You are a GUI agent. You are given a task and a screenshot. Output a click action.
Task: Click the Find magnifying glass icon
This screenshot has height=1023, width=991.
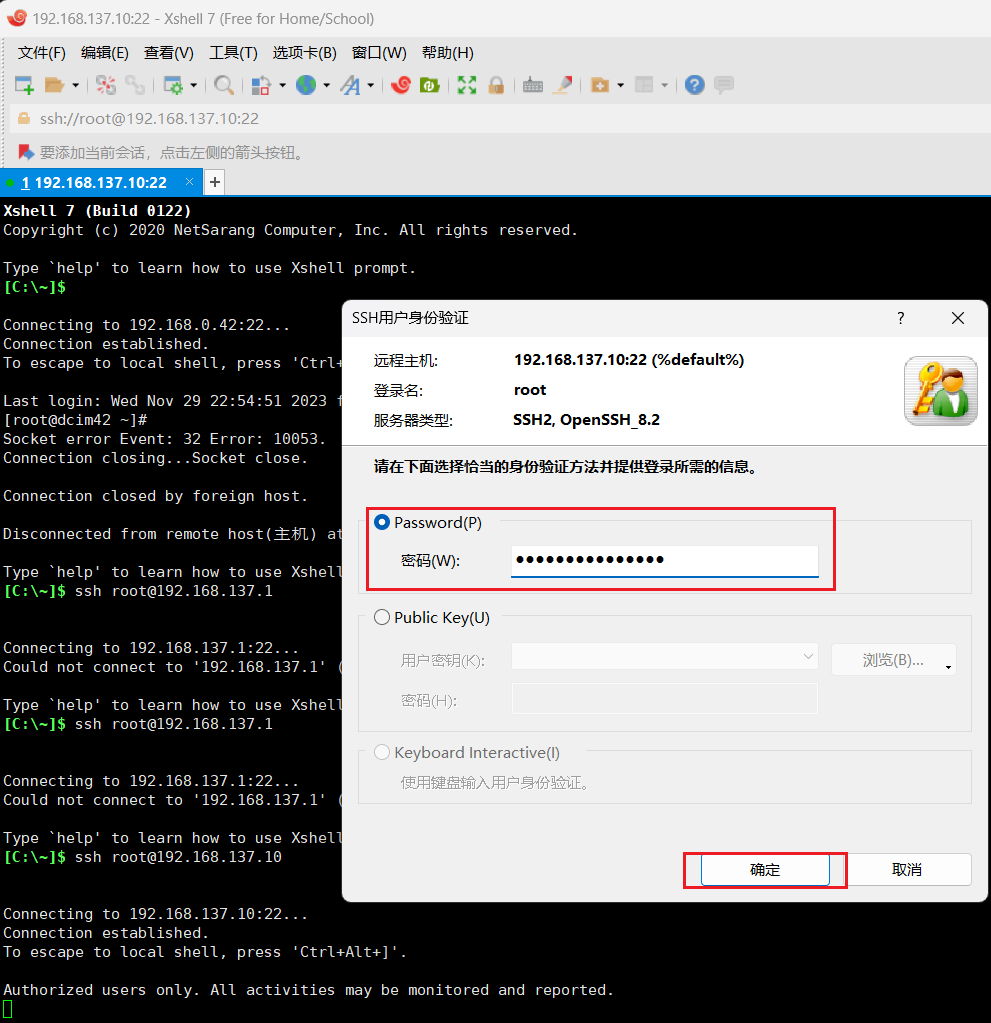(x=224, y=85)
